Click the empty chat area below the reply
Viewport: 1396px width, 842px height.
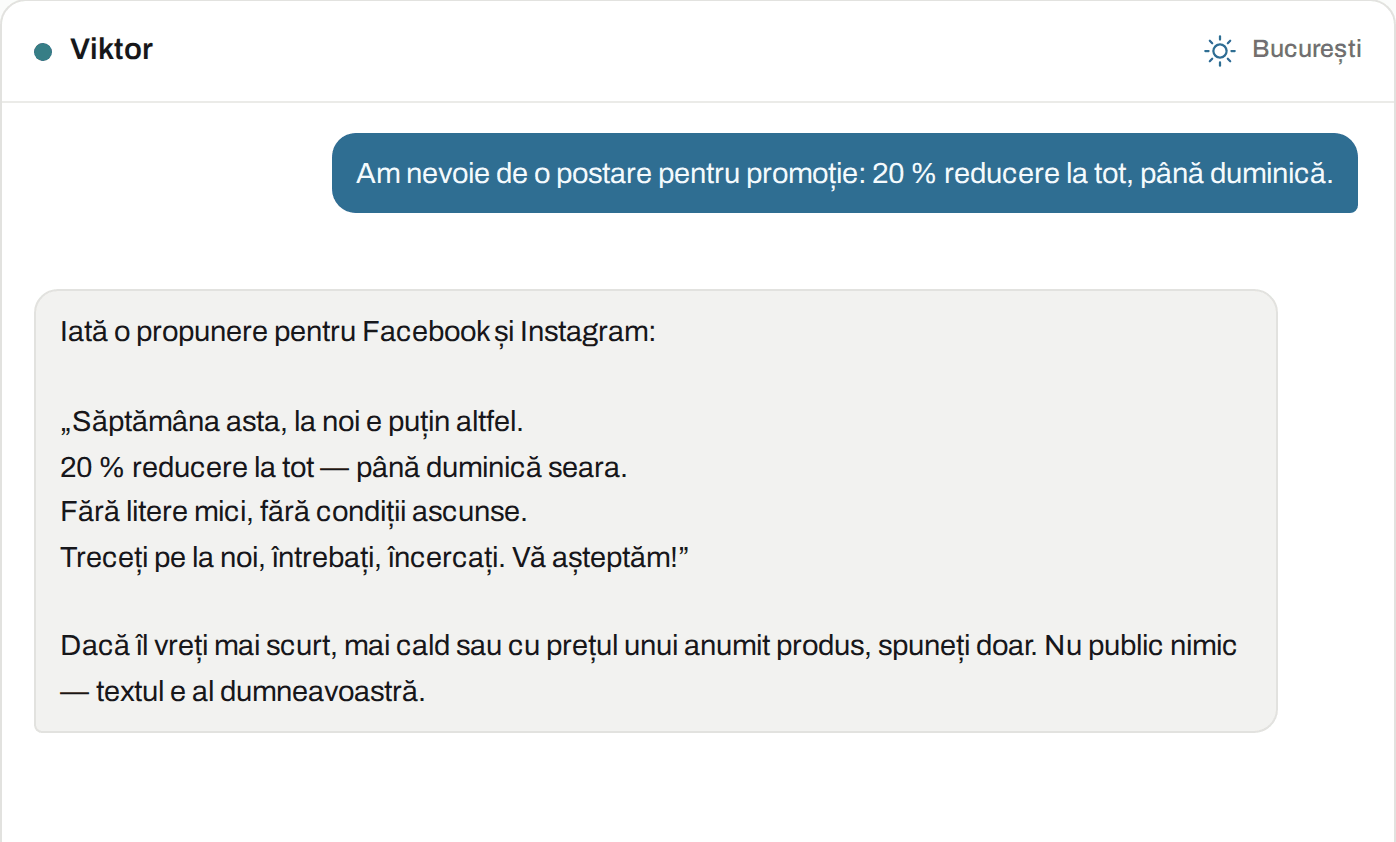(698, 790)
